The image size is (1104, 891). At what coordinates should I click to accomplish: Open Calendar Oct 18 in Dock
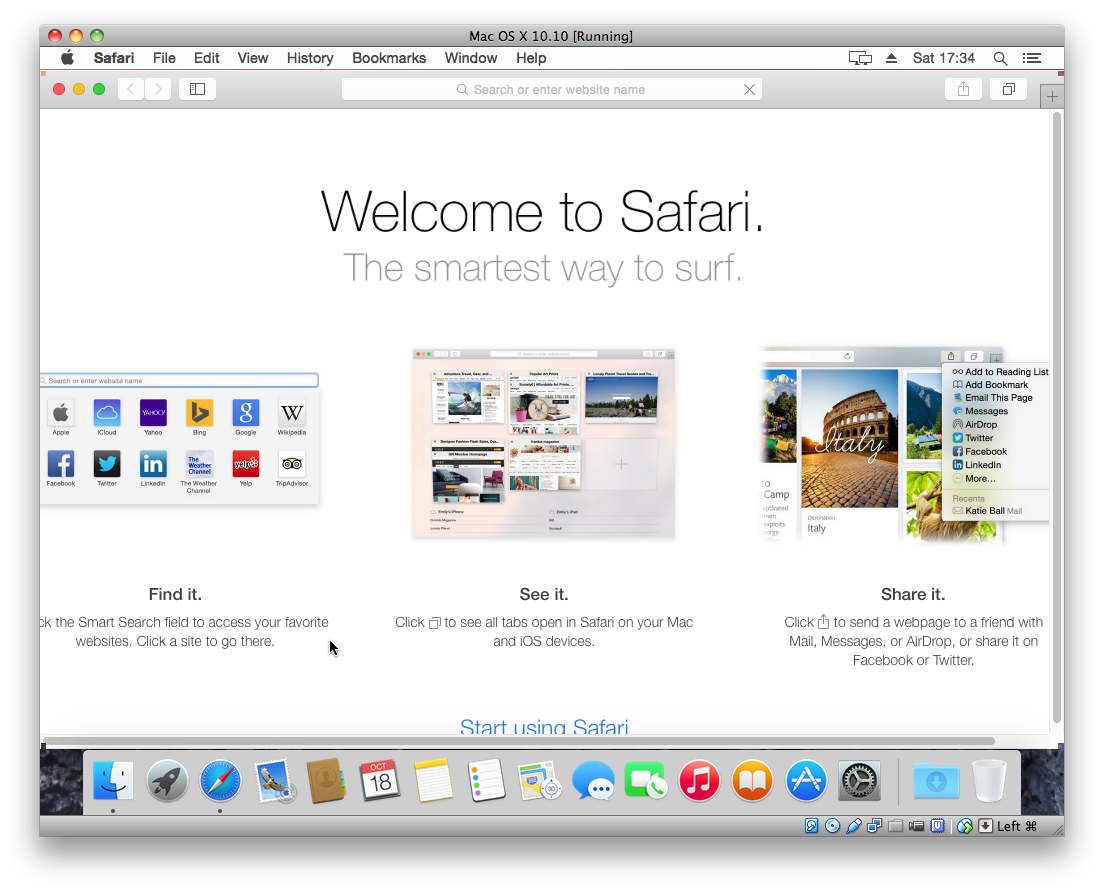point(380,780)
